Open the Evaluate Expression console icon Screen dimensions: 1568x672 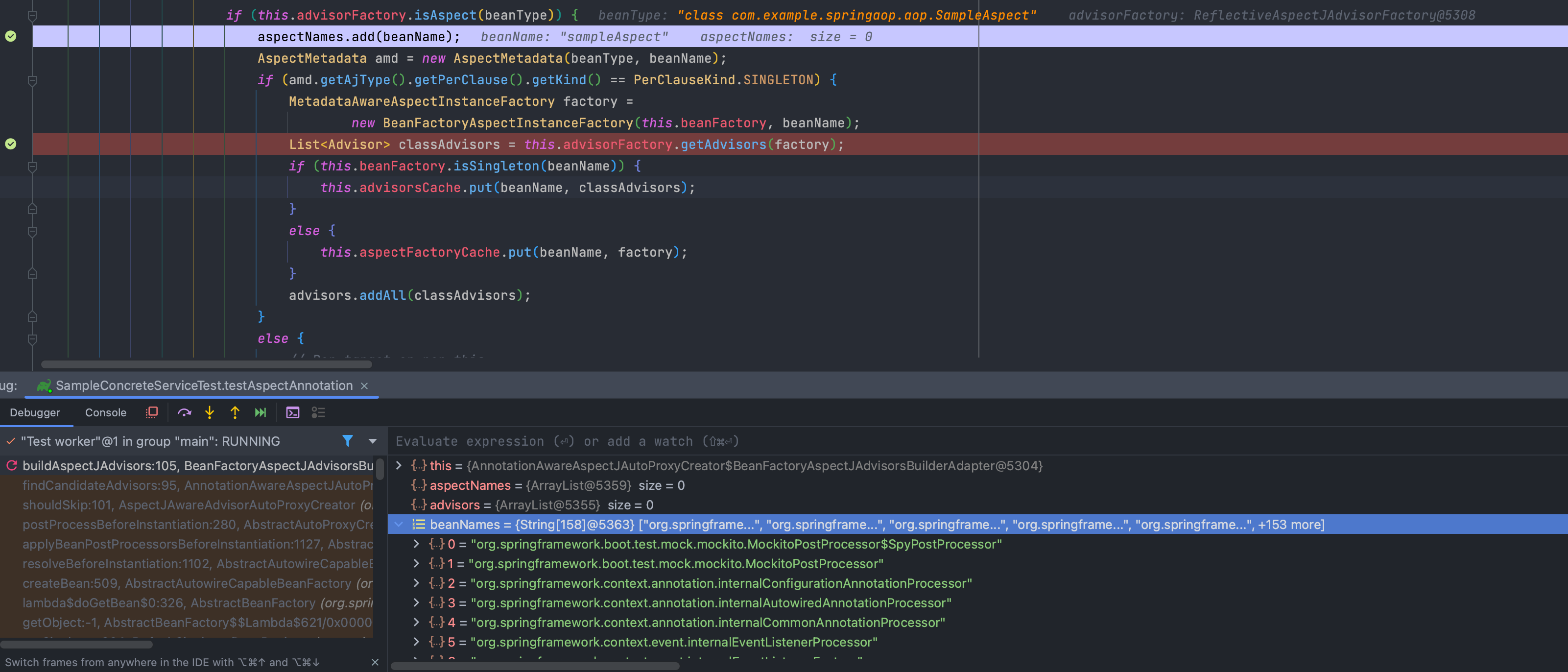[293, 413]
